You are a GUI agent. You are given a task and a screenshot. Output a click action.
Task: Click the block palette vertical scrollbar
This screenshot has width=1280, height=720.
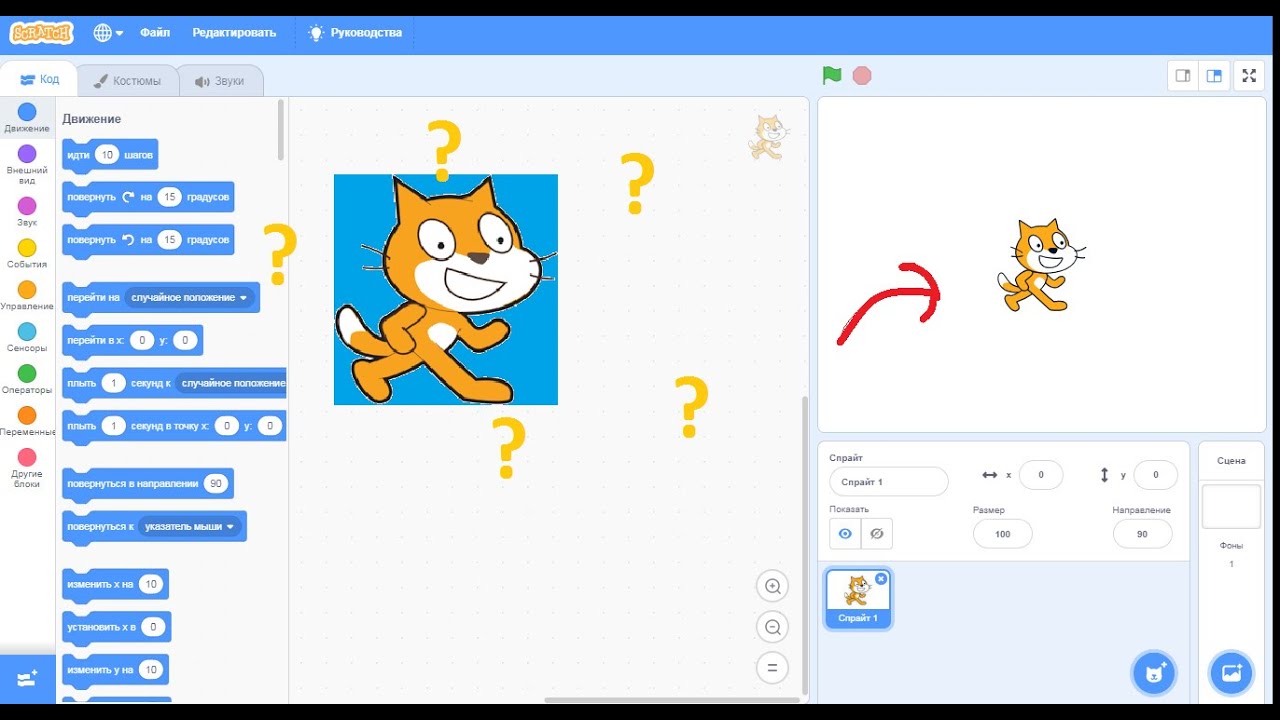tap(281, 130)
